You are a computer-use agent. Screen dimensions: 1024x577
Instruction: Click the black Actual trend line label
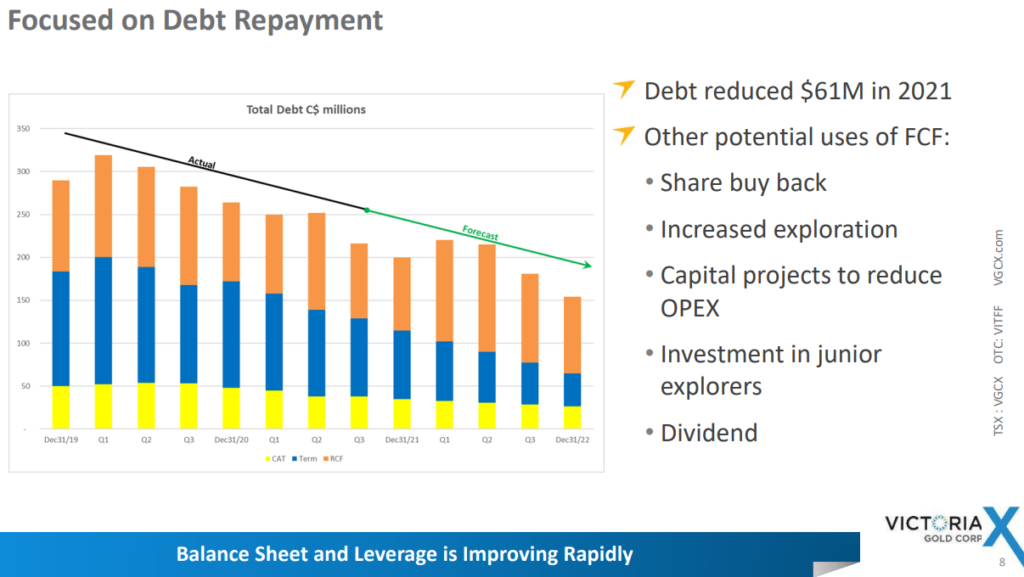(x=201, y=163)
